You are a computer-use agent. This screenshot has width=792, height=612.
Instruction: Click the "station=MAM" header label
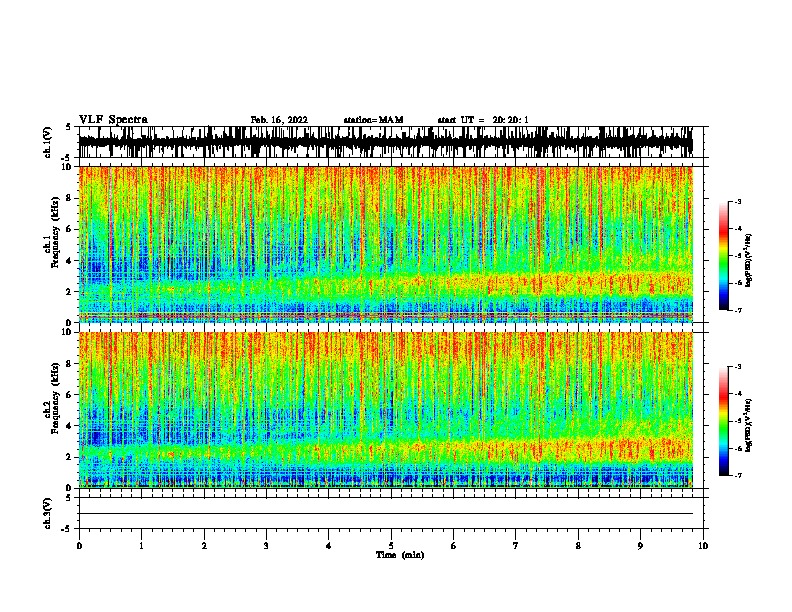(373, 120)
